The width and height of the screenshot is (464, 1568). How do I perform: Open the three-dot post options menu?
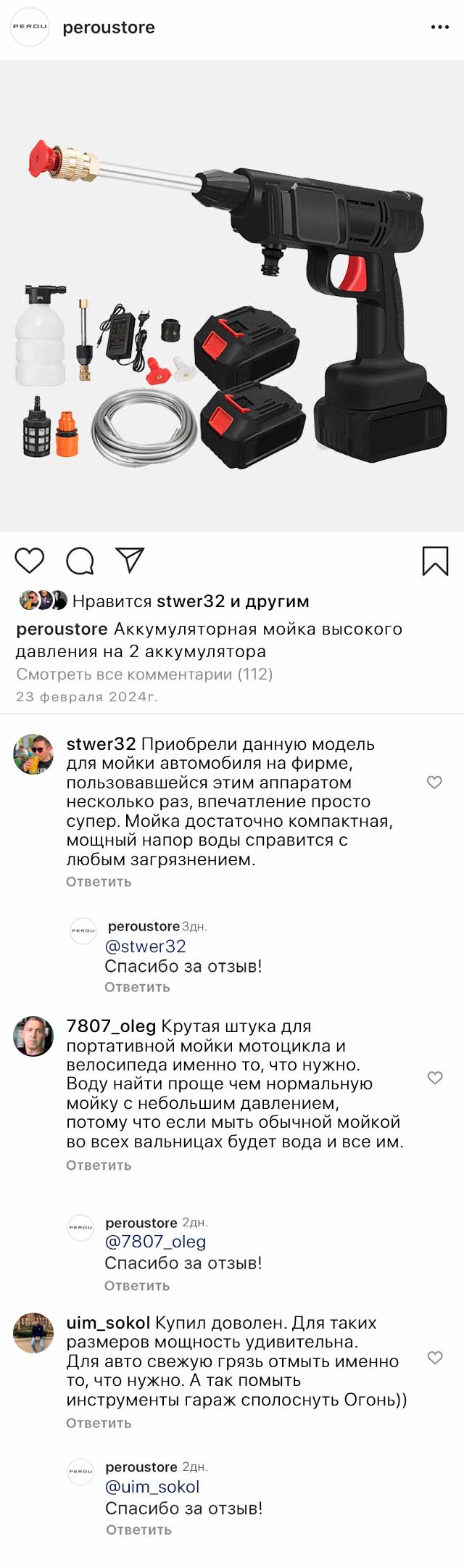439,27
